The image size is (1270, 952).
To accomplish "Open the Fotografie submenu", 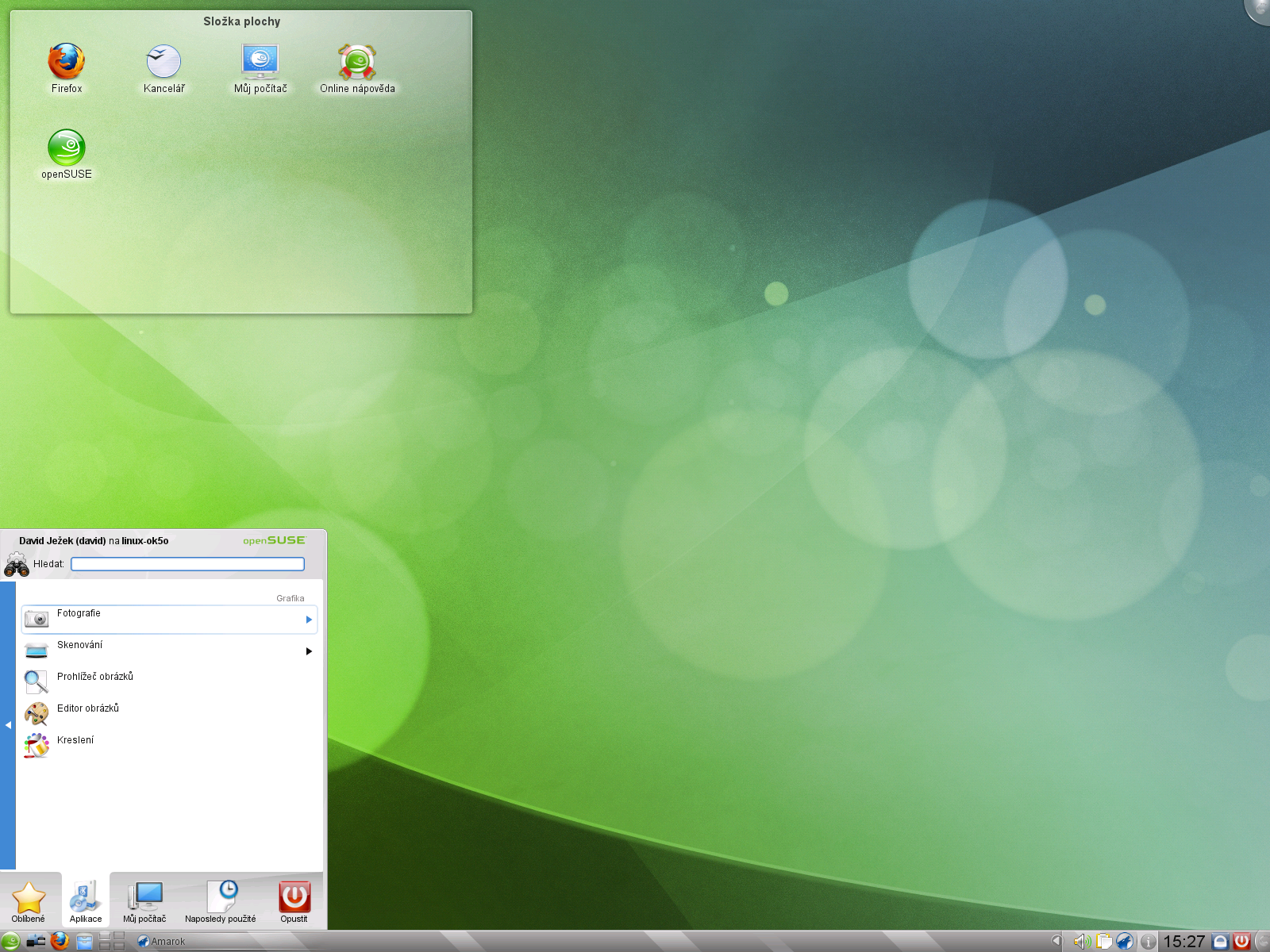I will click(169, 620).
